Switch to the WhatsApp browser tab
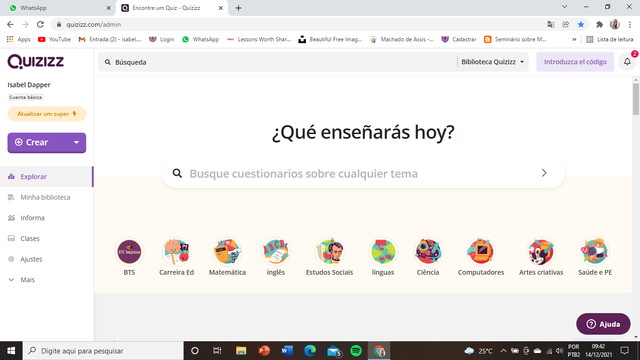Viewport: 640px width, 360px height. click(x=57, y=8)
